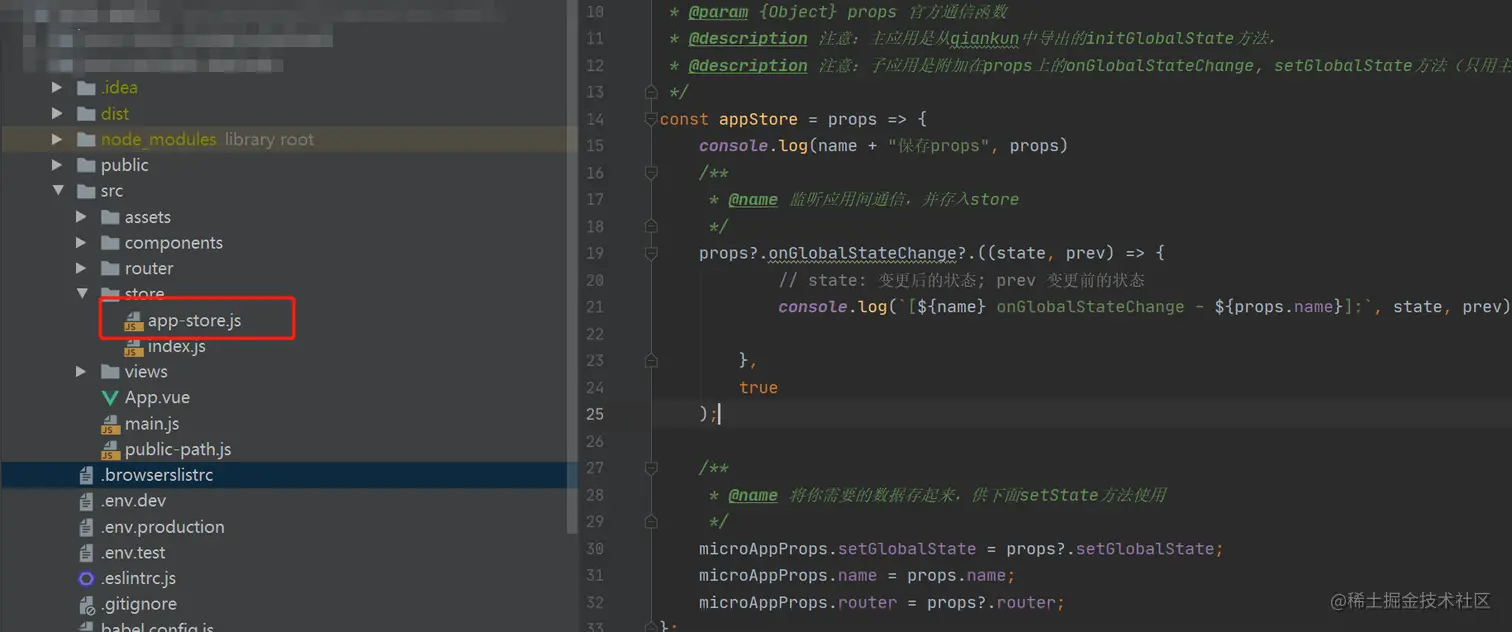Select the src folder label
Image resolution: width=1512 pixels, height=632 pixels.
112,191
